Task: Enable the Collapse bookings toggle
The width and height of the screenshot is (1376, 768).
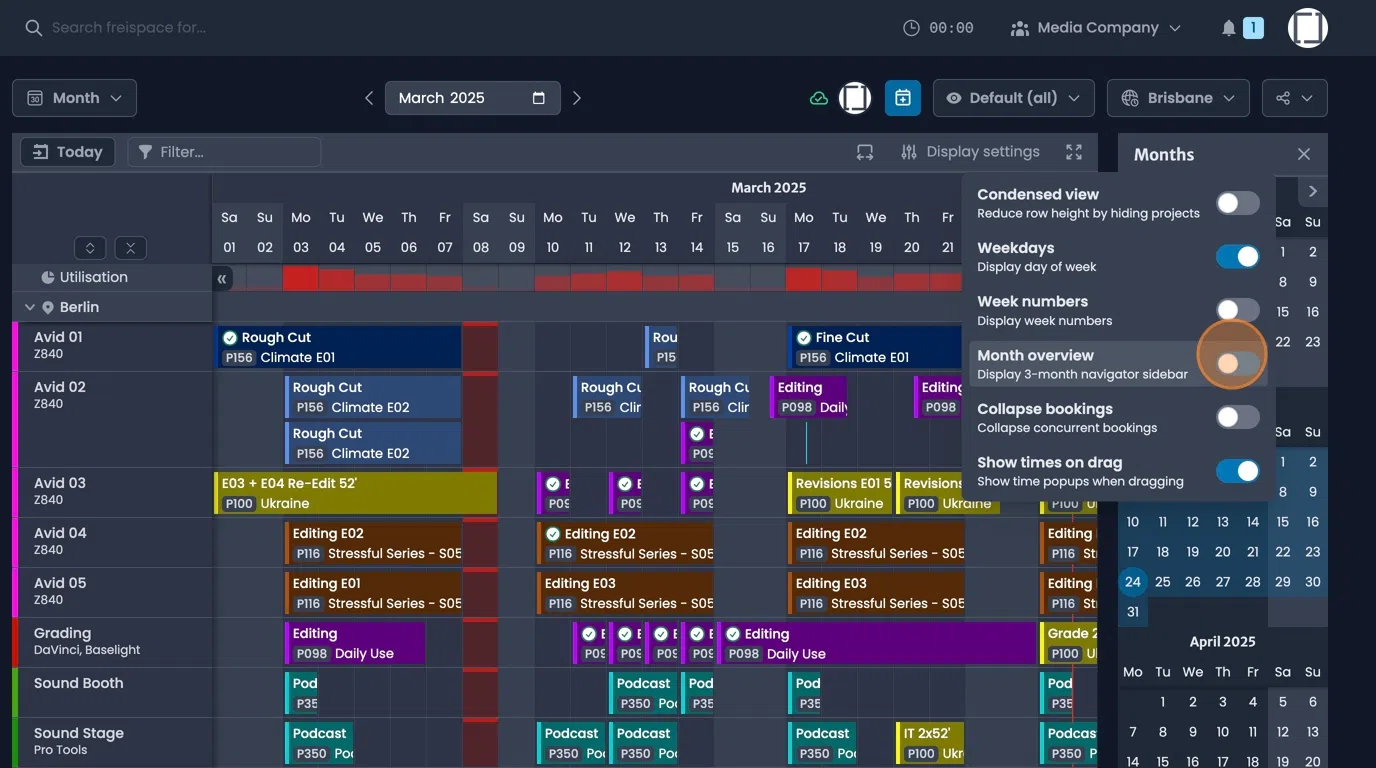Action: pyautogui.click(x=1237, y=417)
